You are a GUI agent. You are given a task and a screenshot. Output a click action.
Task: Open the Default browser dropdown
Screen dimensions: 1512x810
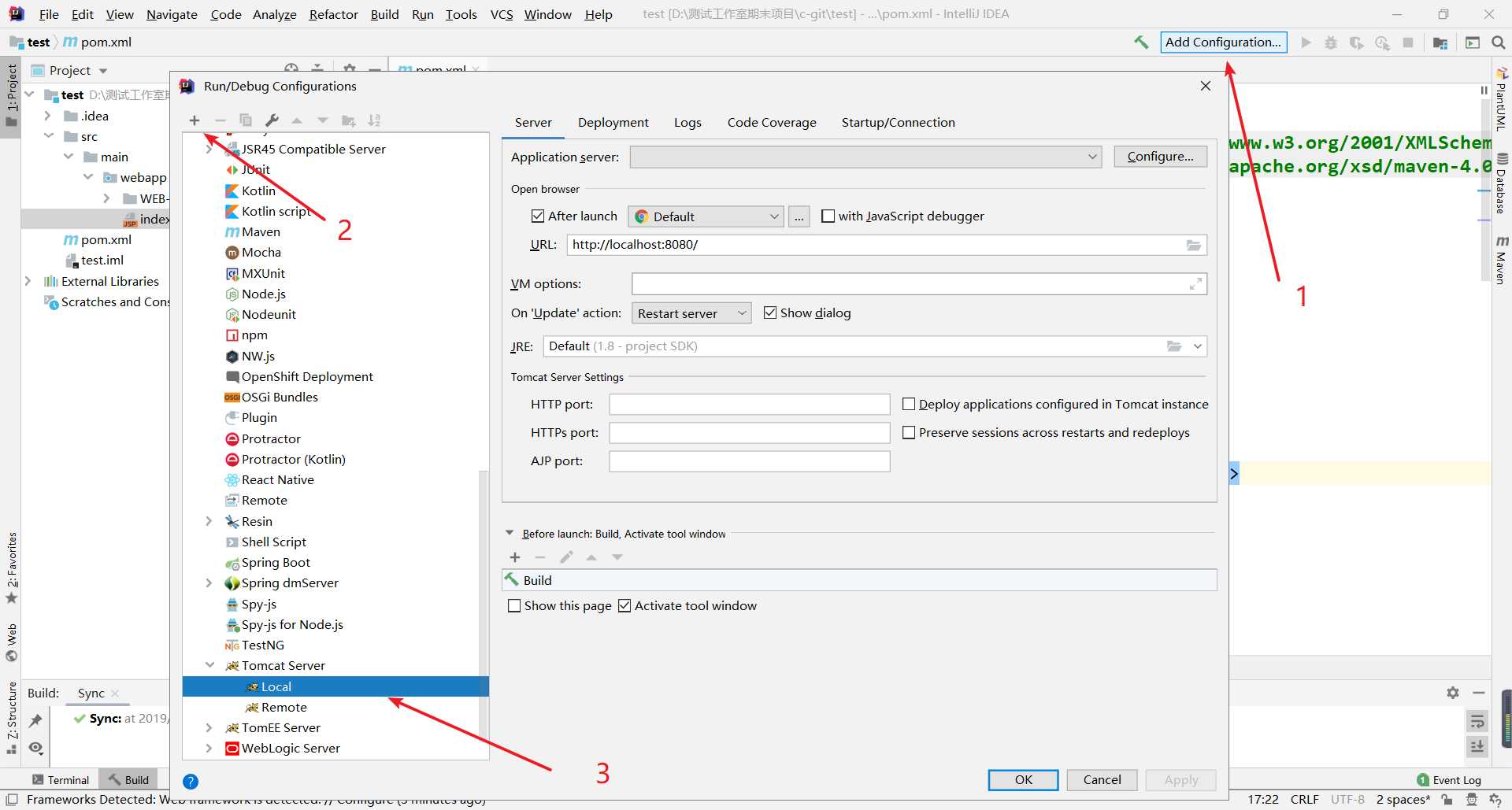706,216
